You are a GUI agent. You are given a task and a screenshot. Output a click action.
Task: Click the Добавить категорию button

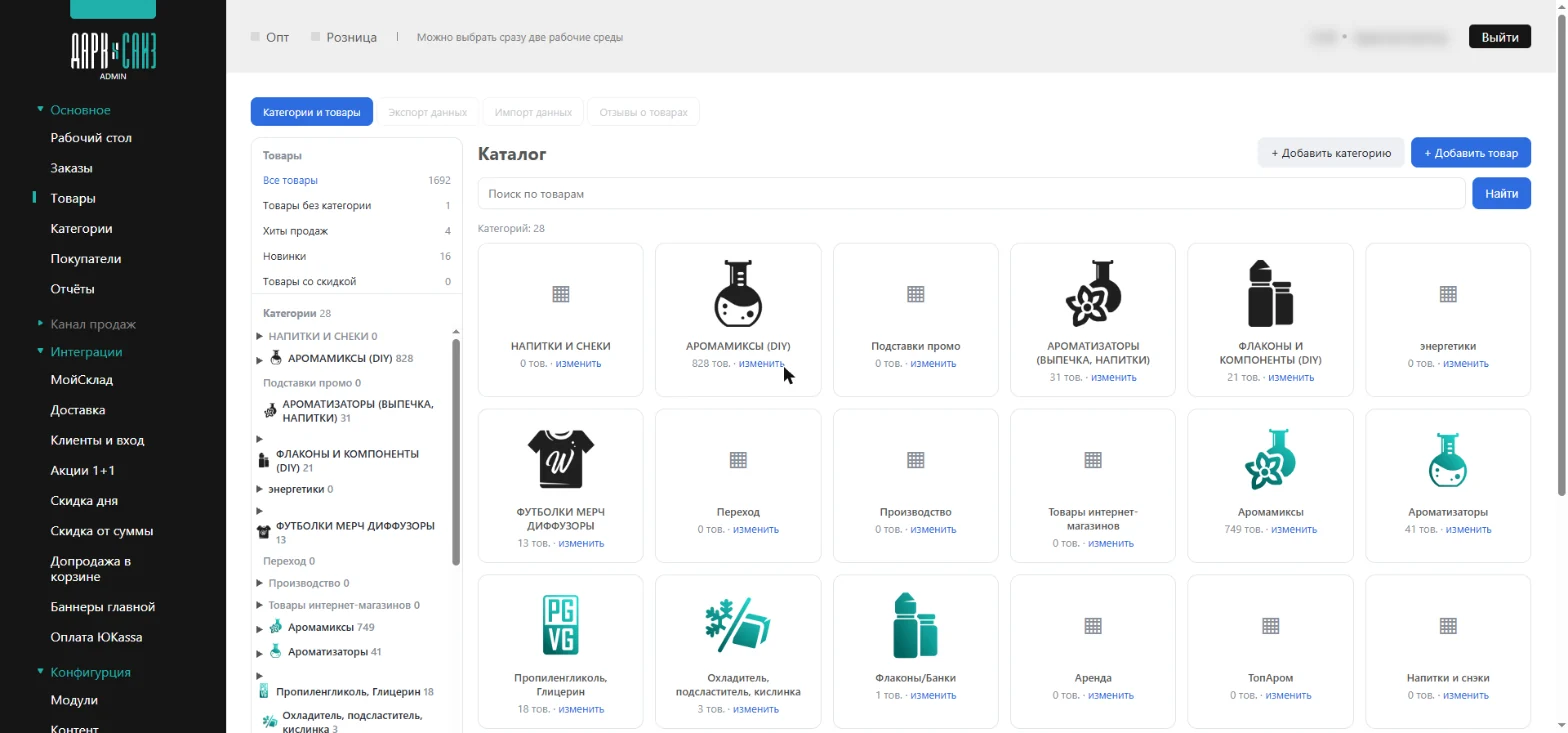[1331, 153]
